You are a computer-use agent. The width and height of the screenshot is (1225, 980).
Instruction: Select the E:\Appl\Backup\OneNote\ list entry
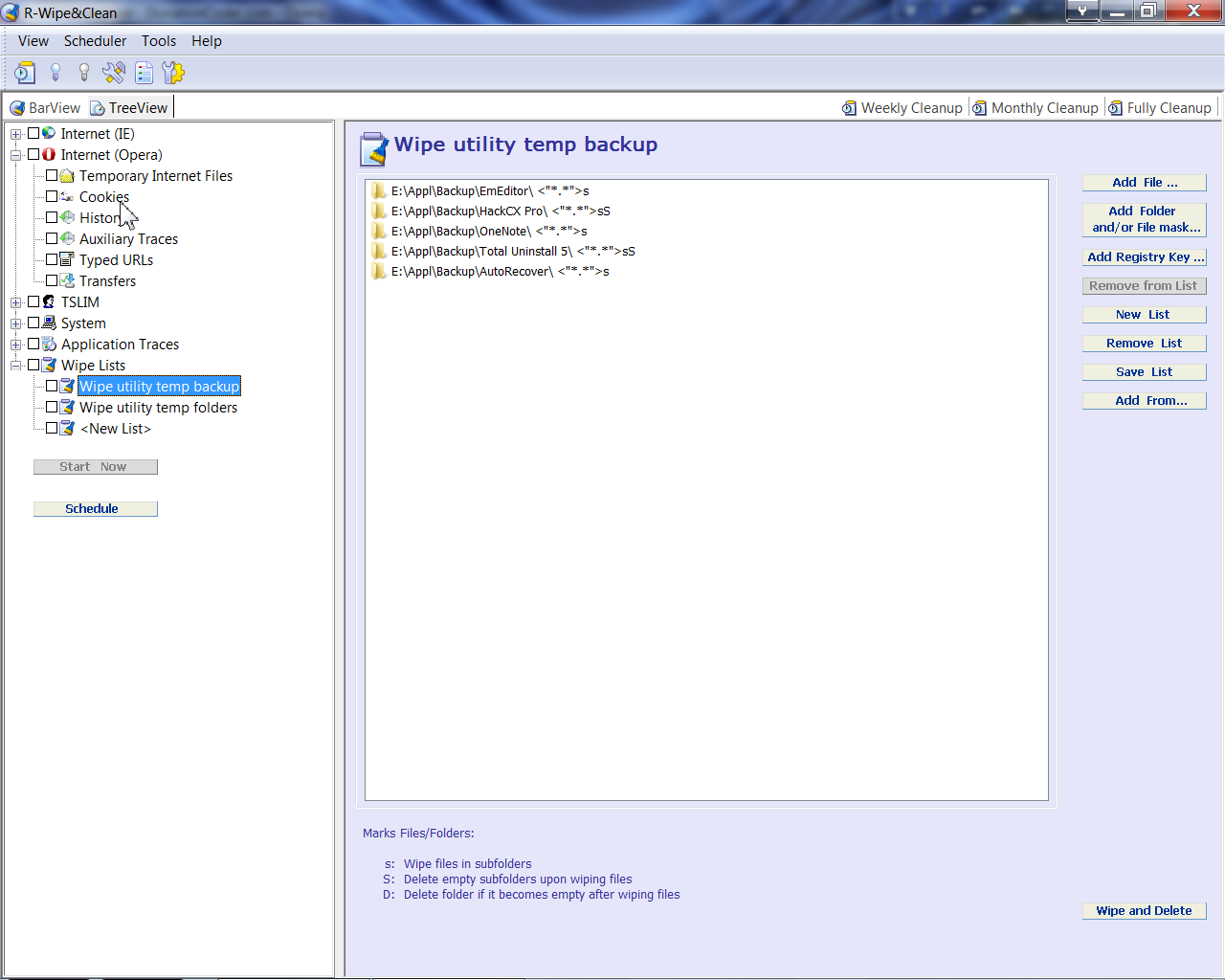(x=489, y=231)
